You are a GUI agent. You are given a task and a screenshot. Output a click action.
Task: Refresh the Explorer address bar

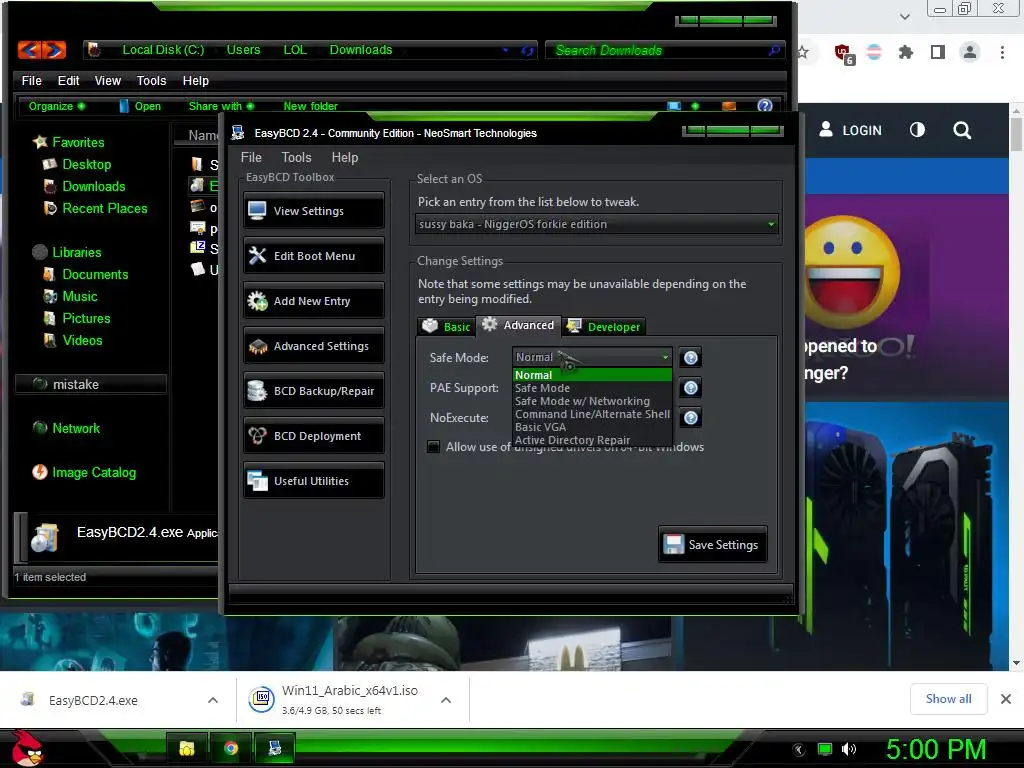tap(527, 50)
